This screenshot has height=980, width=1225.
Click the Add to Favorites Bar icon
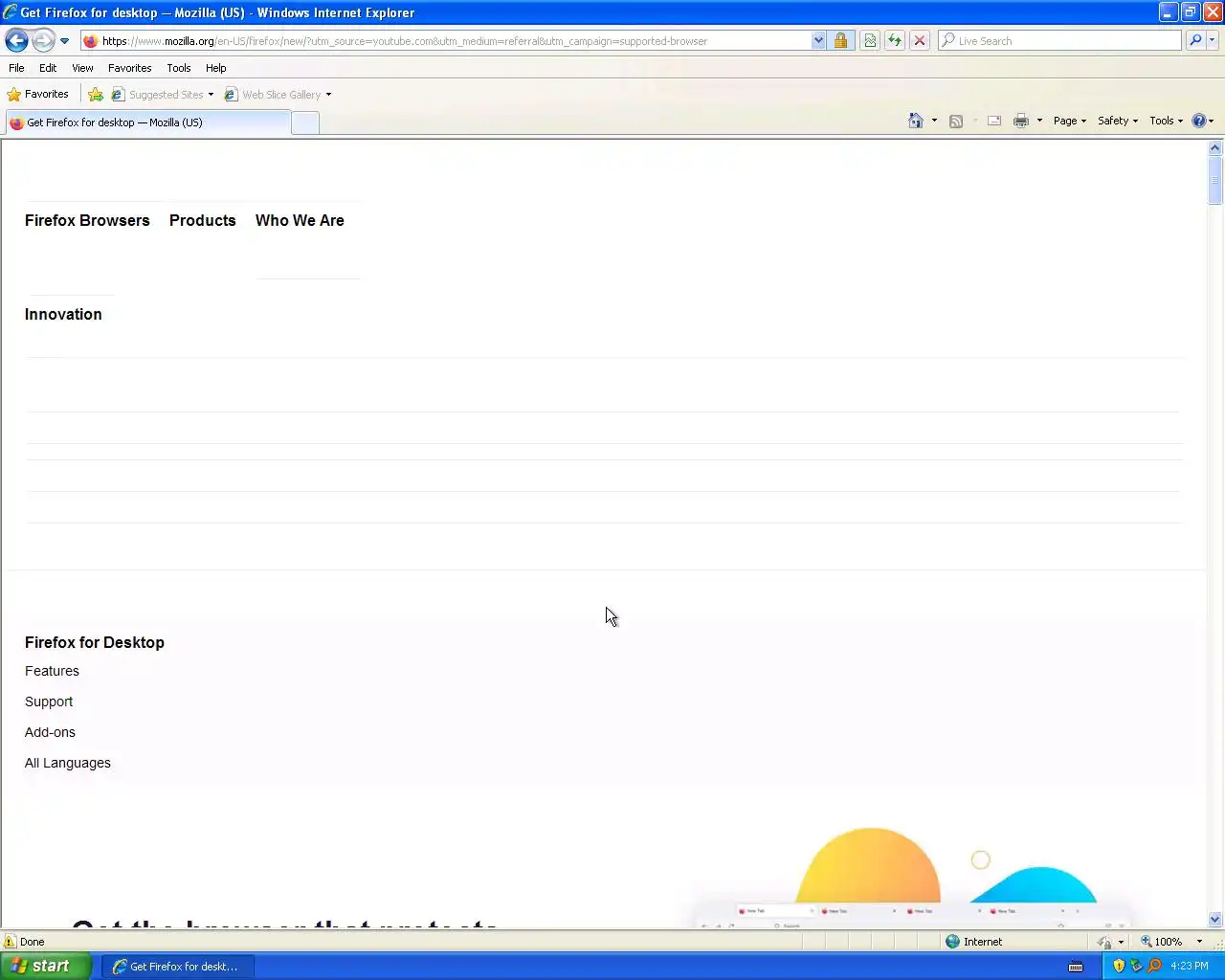pos(96,95)
